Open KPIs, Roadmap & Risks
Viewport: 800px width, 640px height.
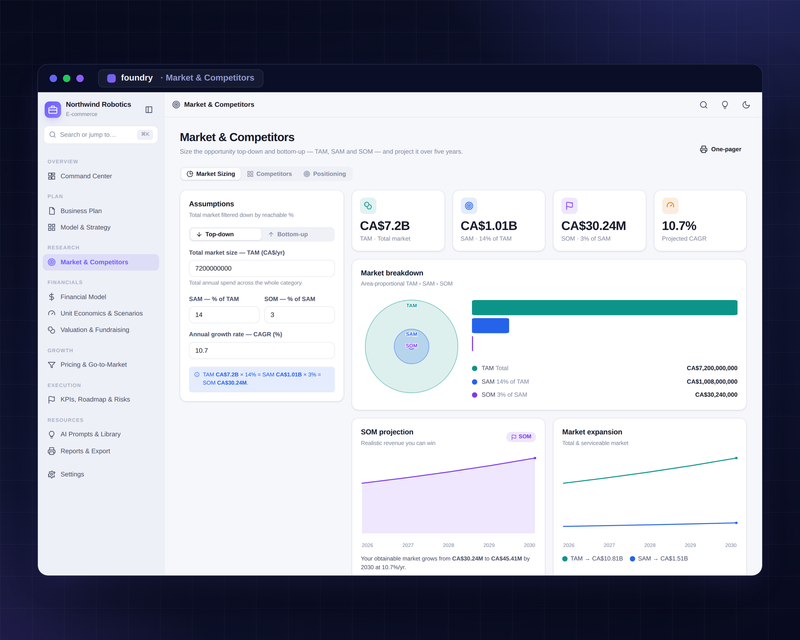101,399
